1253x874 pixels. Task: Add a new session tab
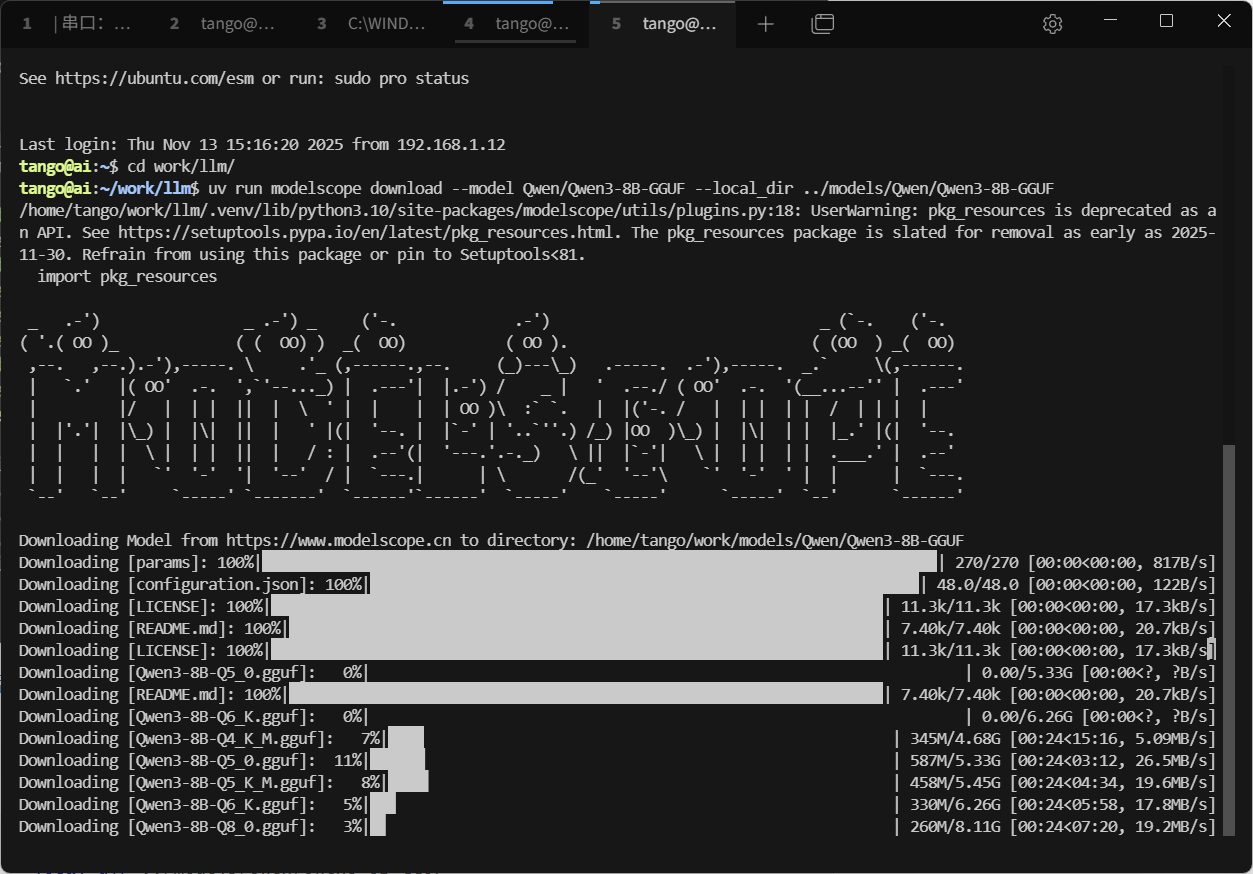pos(766,24)
